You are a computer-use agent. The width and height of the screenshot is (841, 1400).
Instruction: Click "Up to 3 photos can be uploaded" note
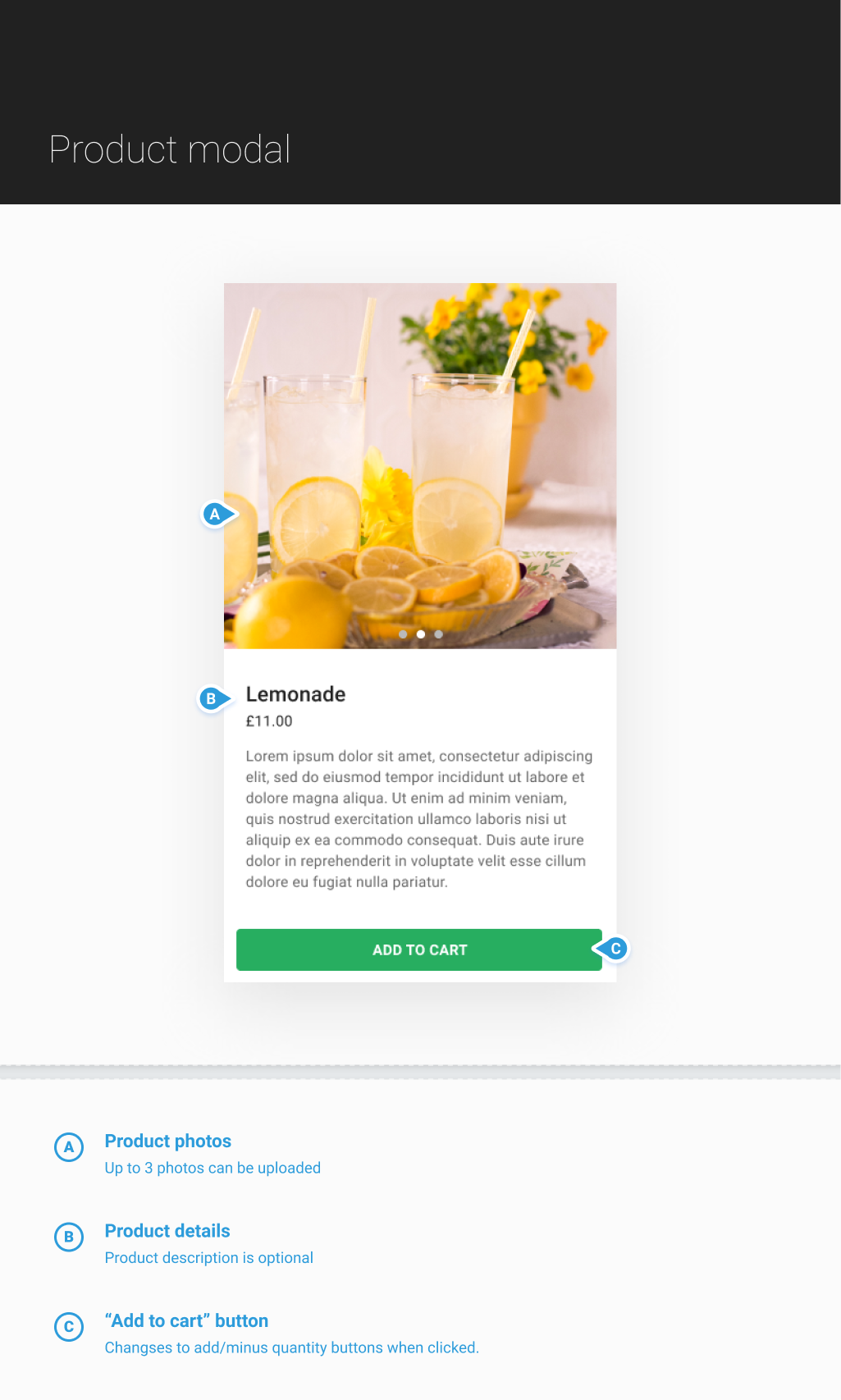(x=213, y=1168)
